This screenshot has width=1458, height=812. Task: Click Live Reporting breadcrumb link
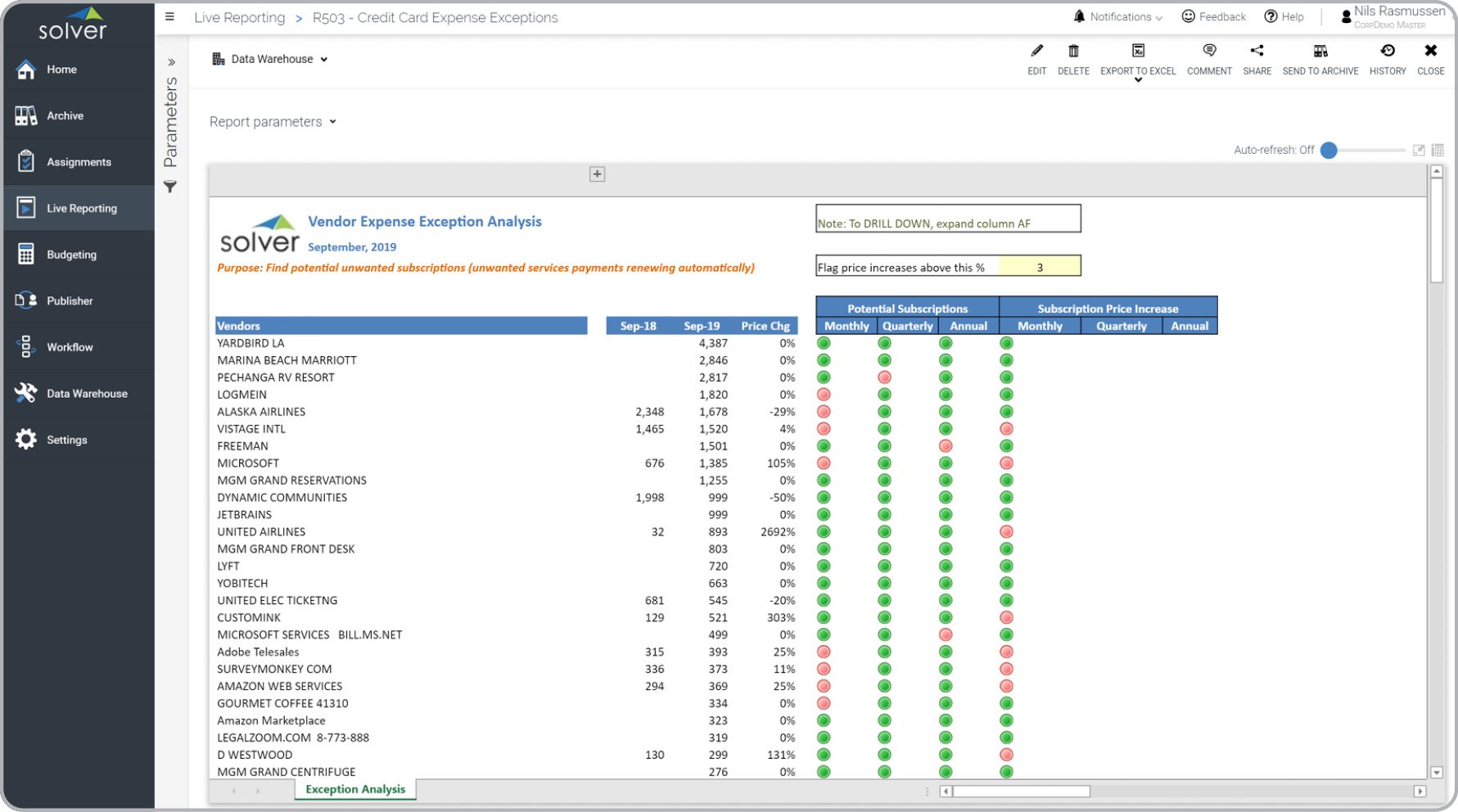point(240,17)
